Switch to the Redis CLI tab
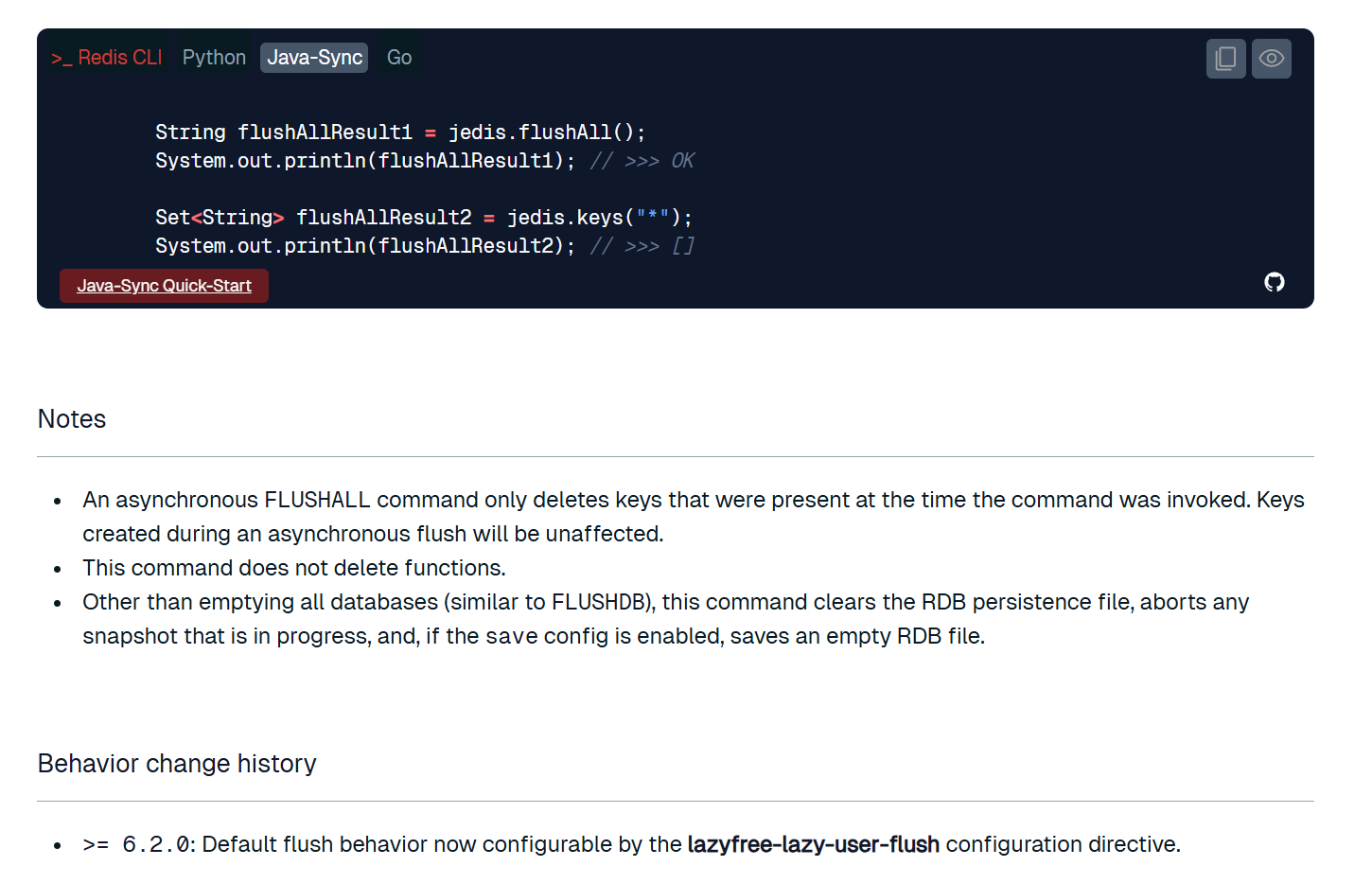This screenshot has height=884, width=1372. (106, 58)
